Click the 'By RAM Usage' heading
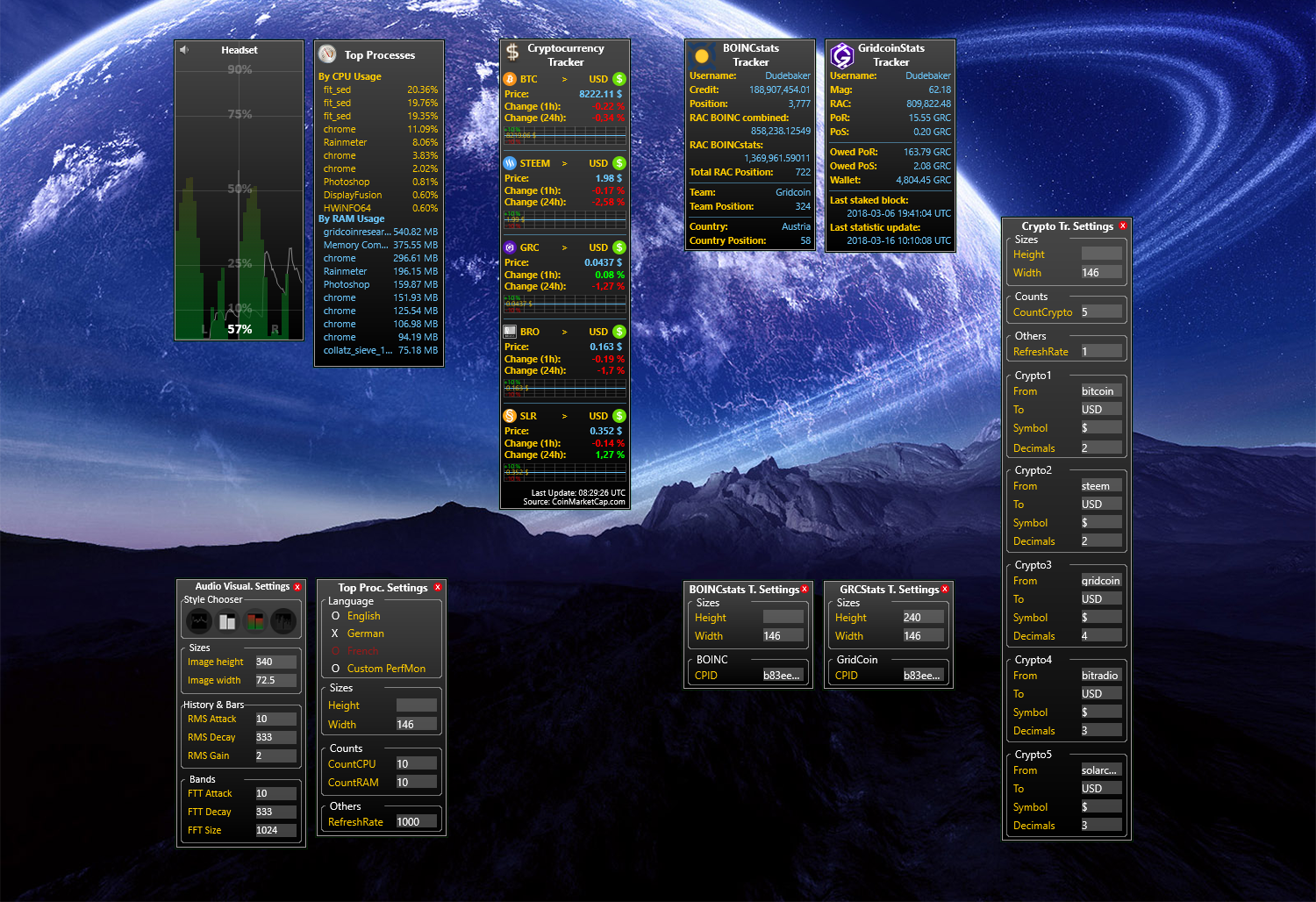 [351, 218]
